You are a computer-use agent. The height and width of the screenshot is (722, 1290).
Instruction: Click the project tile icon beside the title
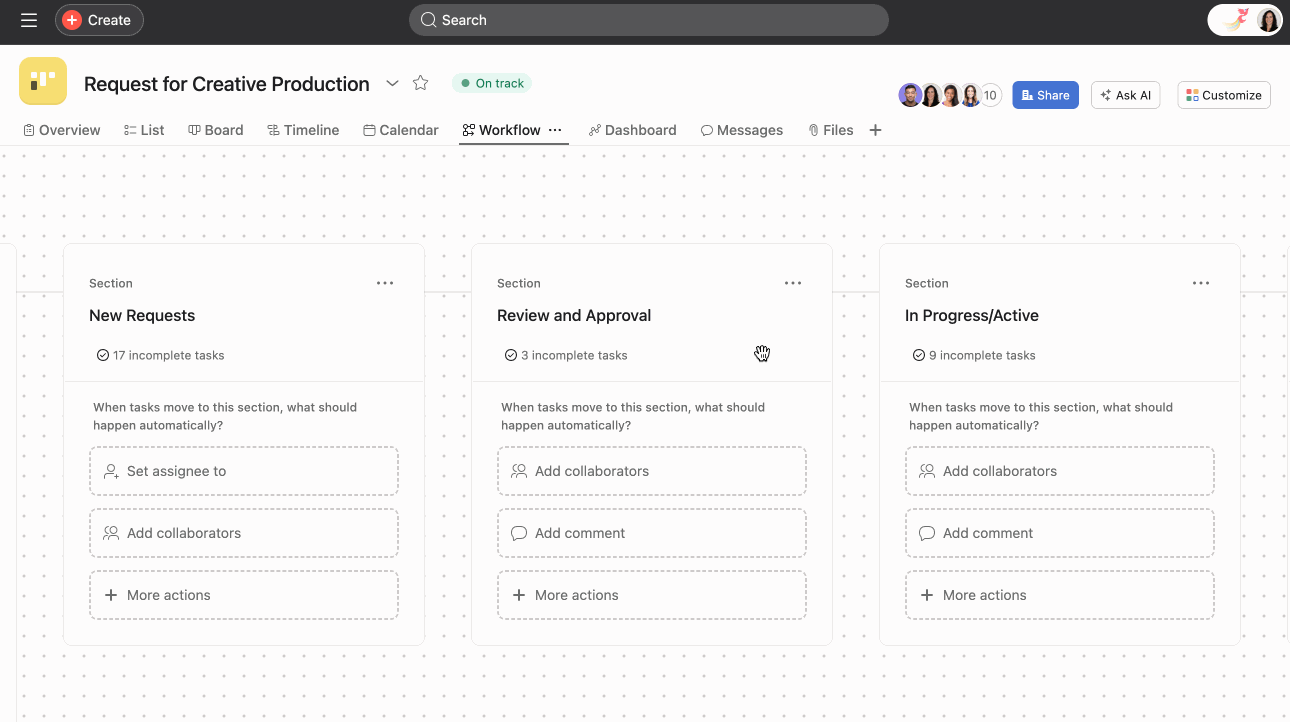[42, 80]
